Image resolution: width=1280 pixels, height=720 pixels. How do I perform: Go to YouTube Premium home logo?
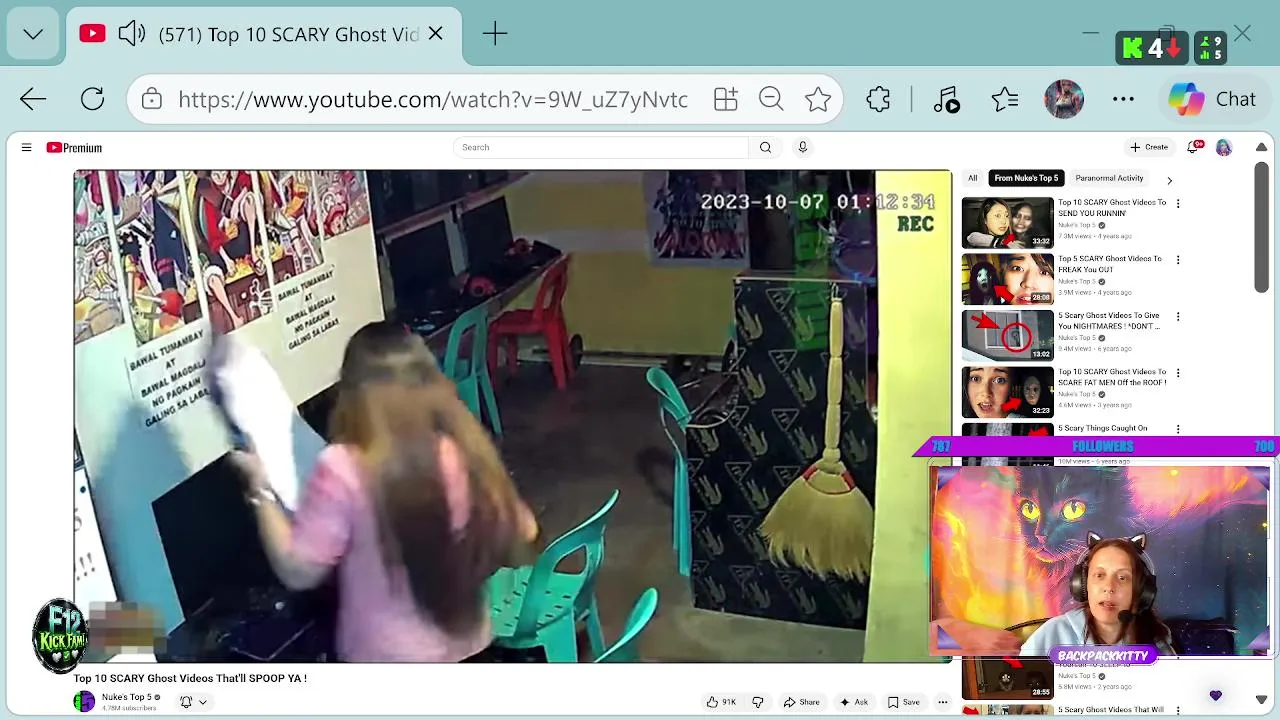point(74,148)
